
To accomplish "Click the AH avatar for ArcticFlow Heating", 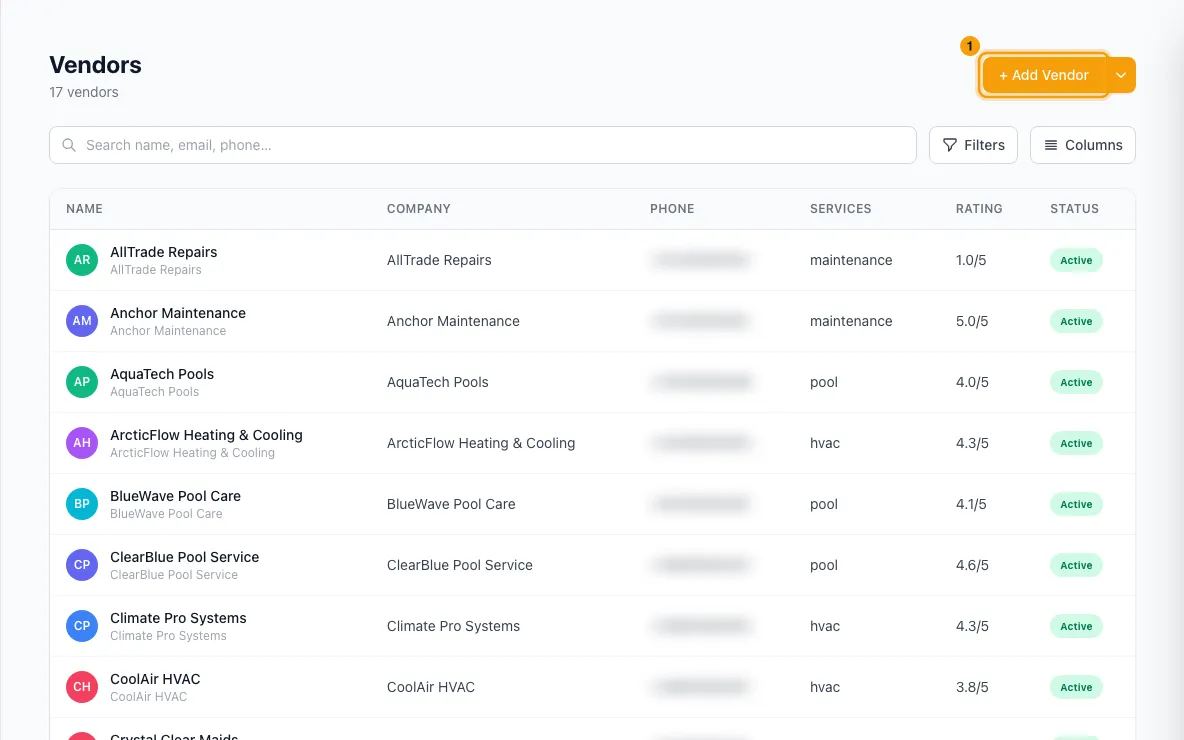I will pyautogui.click(x=82, y=443).
